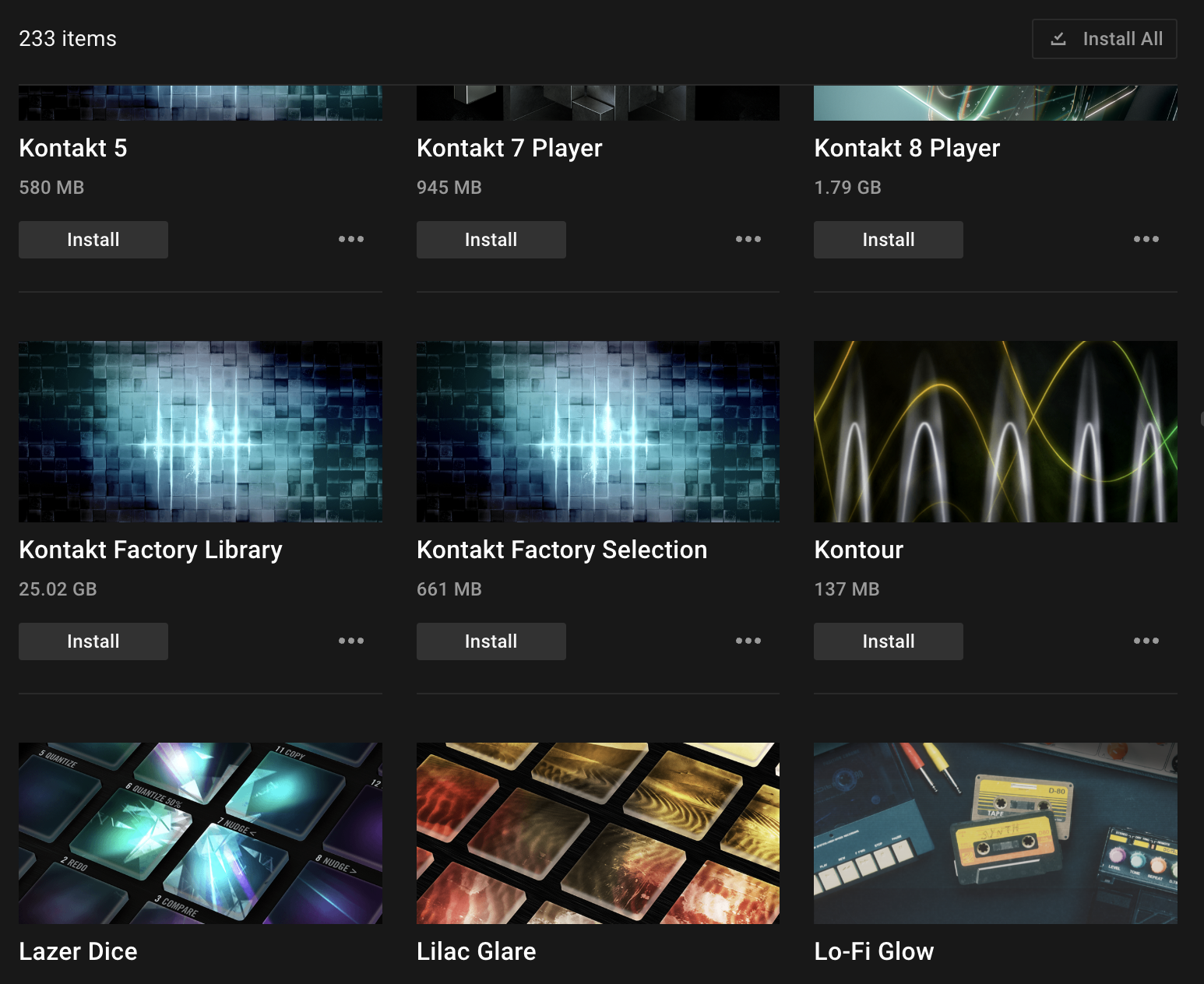Open more options for Kontakt Factory Selection

point(748,641)
